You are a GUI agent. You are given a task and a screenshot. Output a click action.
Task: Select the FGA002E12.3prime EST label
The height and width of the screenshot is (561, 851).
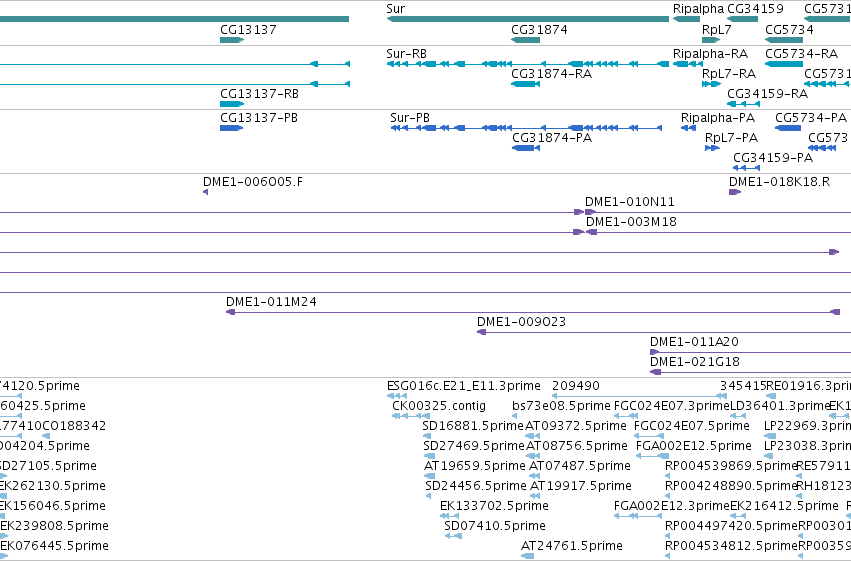672,506
